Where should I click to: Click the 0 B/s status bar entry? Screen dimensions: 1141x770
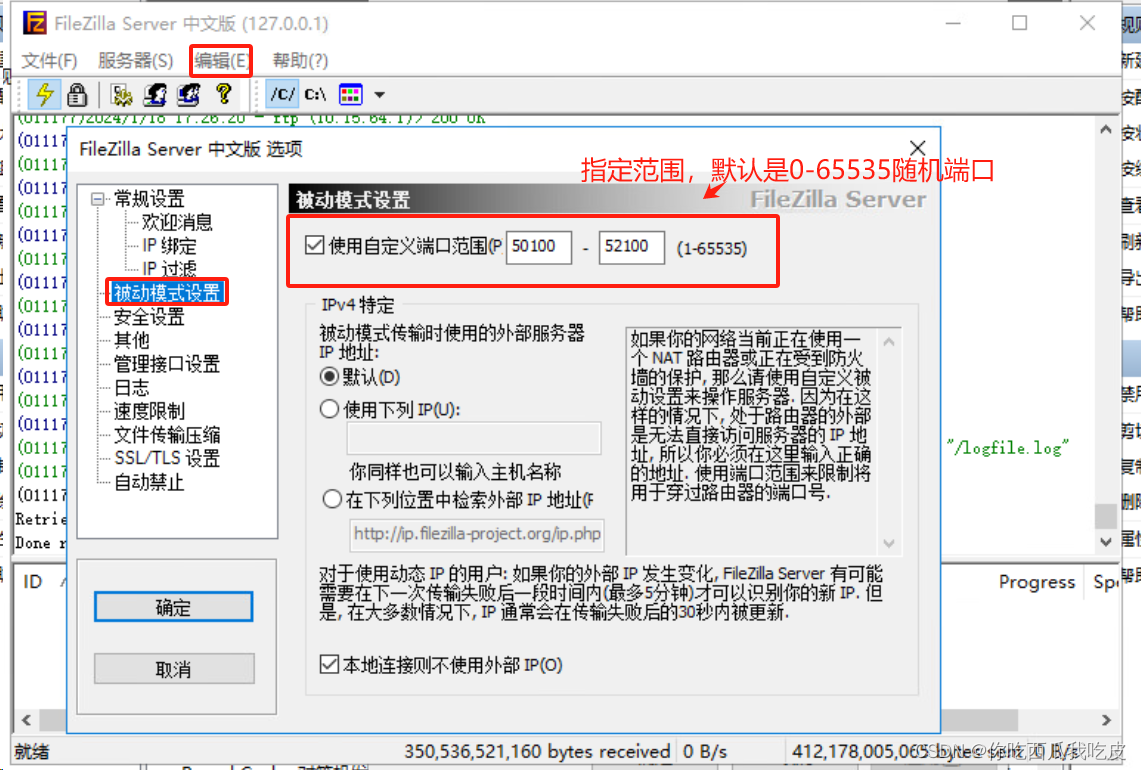coord(705,751)
